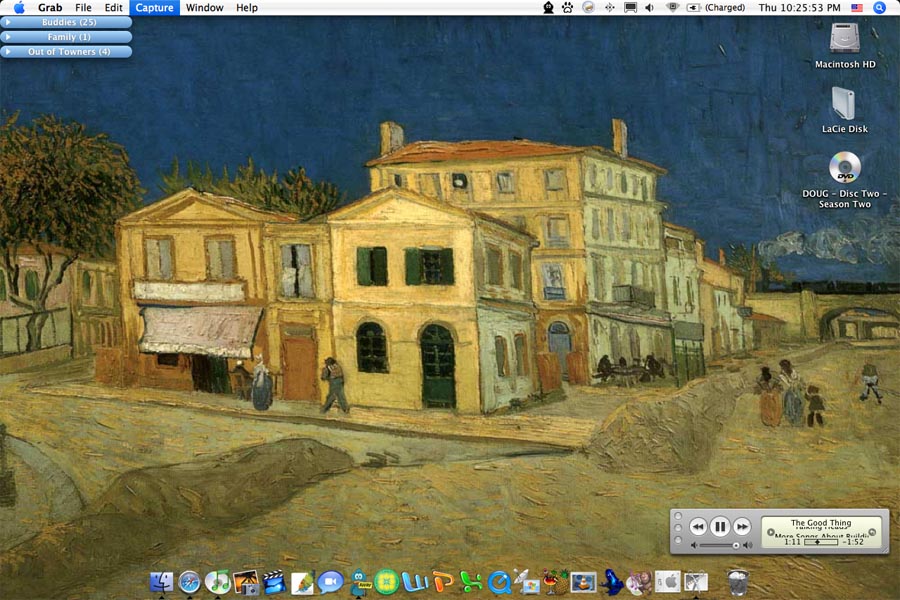Screen dimensions: 900x600
Task: Click the VLC cone icon in the Dock
Action: point(583,580)
